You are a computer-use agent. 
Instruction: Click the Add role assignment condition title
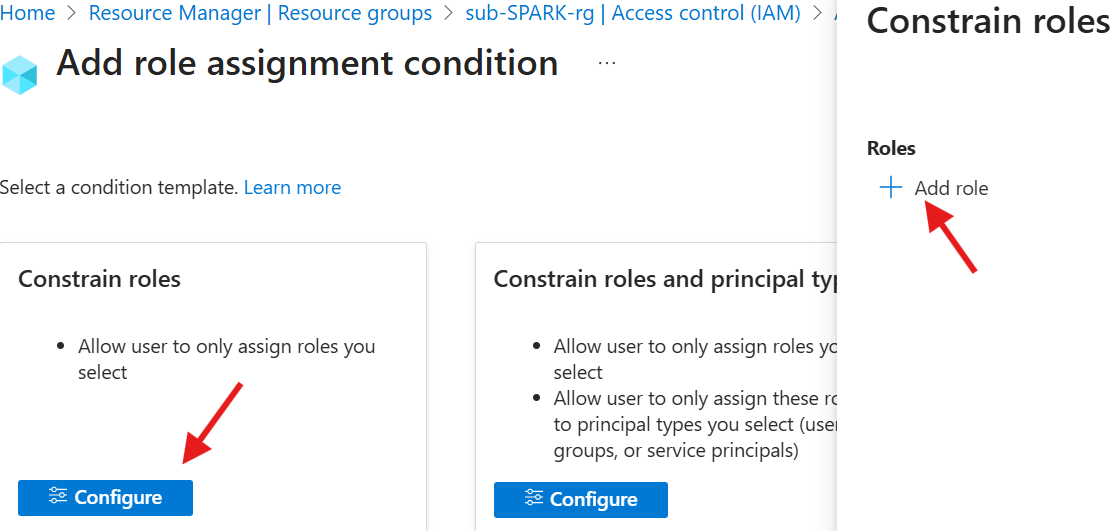pos(307,63)
